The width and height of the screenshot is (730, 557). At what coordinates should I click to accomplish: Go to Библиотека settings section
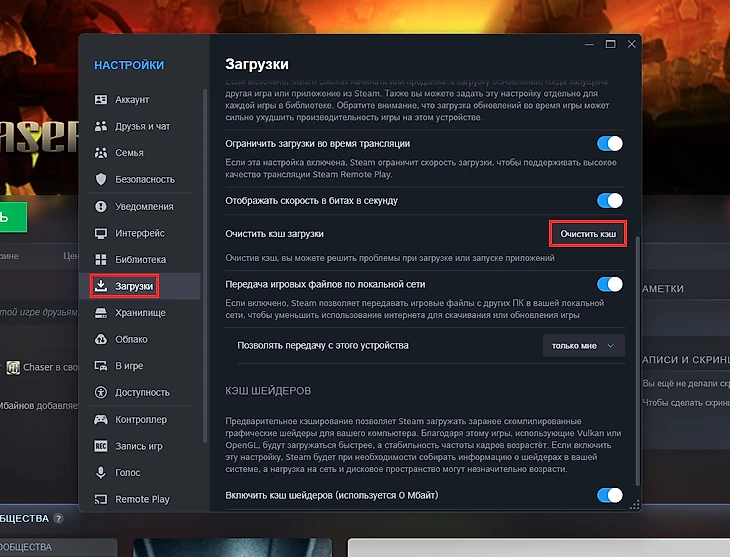pyautogui.click(x=140, y=260)
